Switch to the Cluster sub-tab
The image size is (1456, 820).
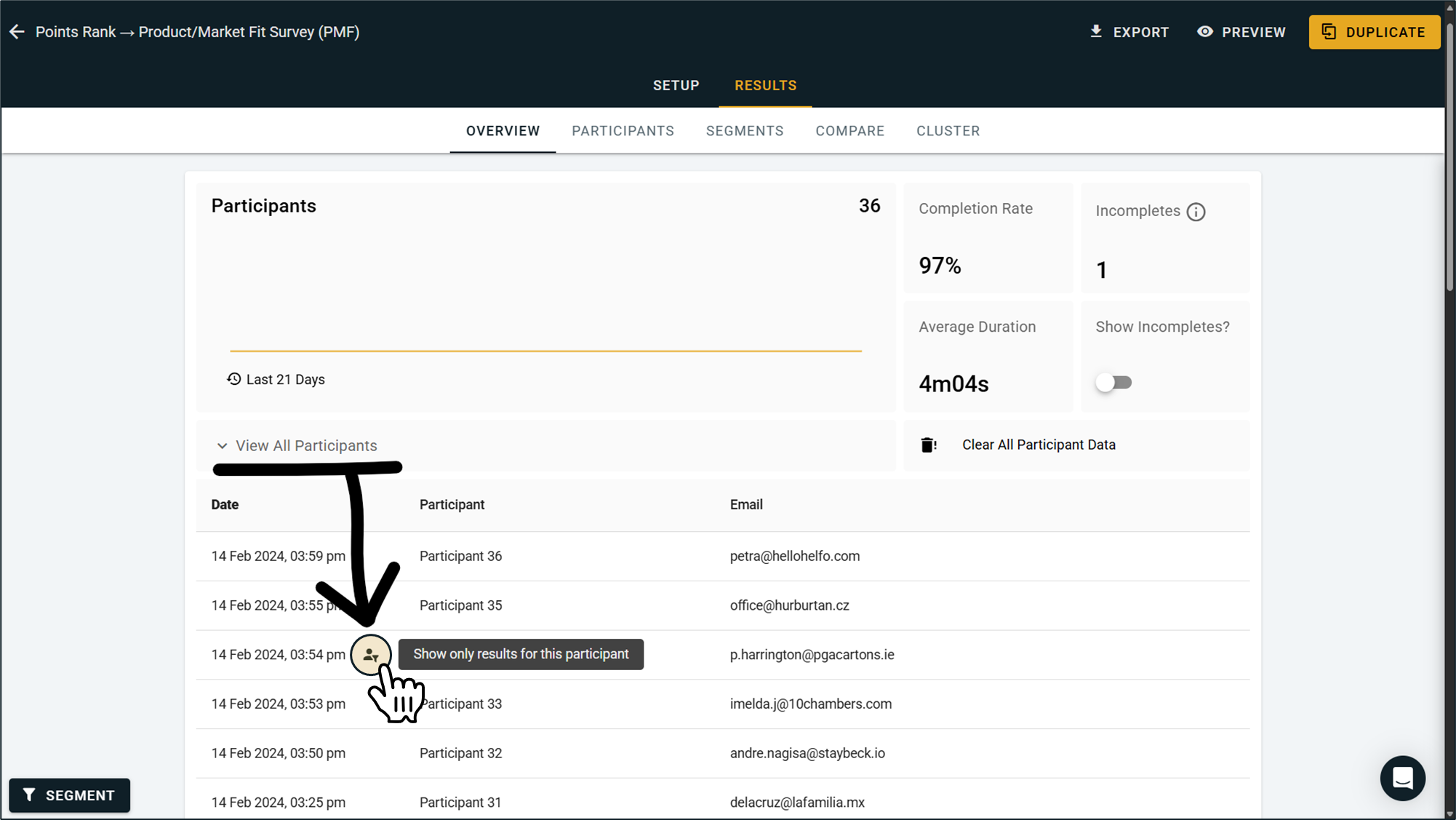[948, 131]
